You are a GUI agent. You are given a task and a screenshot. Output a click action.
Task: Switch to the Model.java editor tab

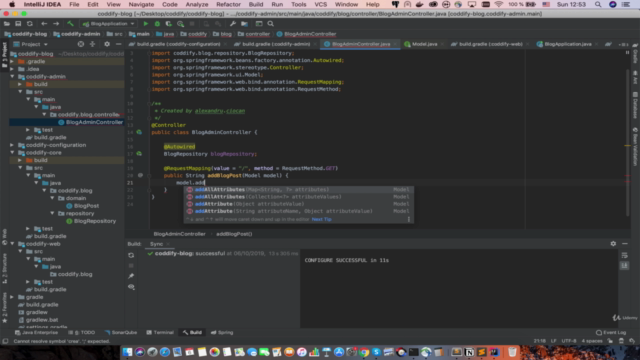coord(424,44)
